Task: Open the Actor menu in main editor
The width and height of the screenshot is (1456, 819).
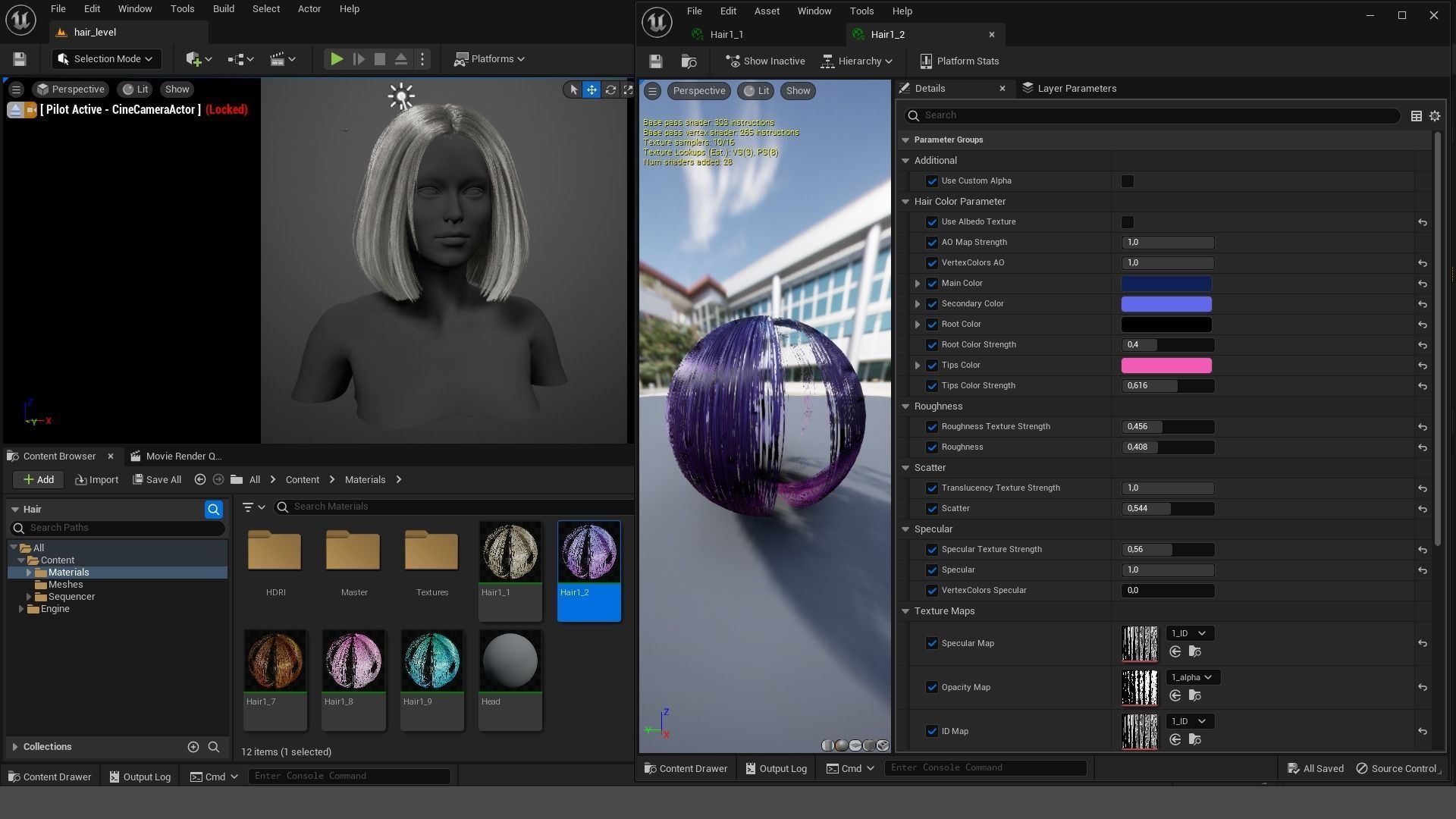Action: [309, 9]
